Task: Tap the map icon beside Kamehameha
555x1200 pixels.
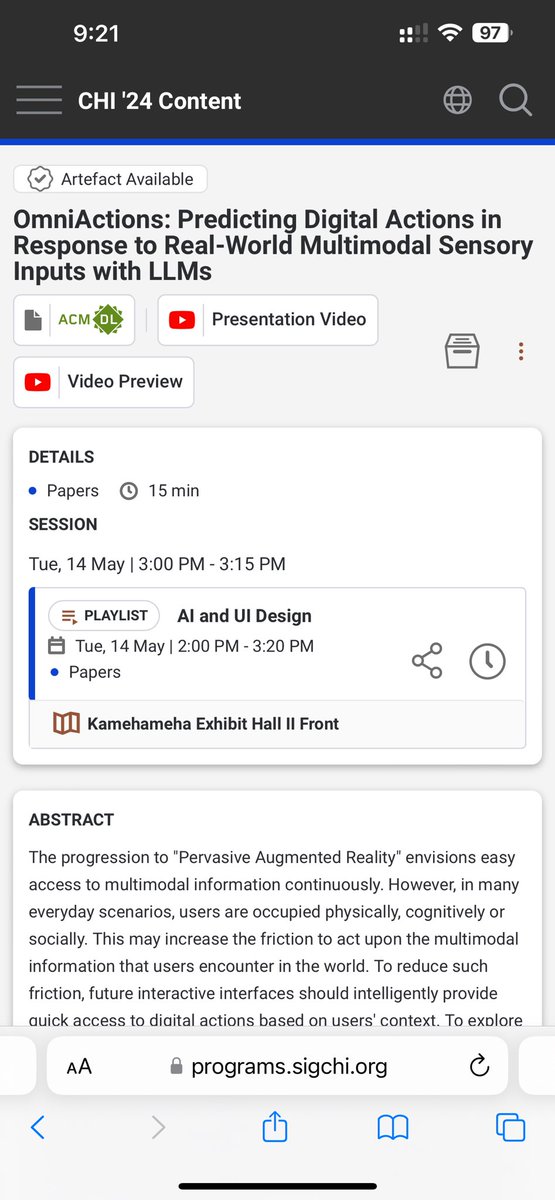Action: click(66, 723)
